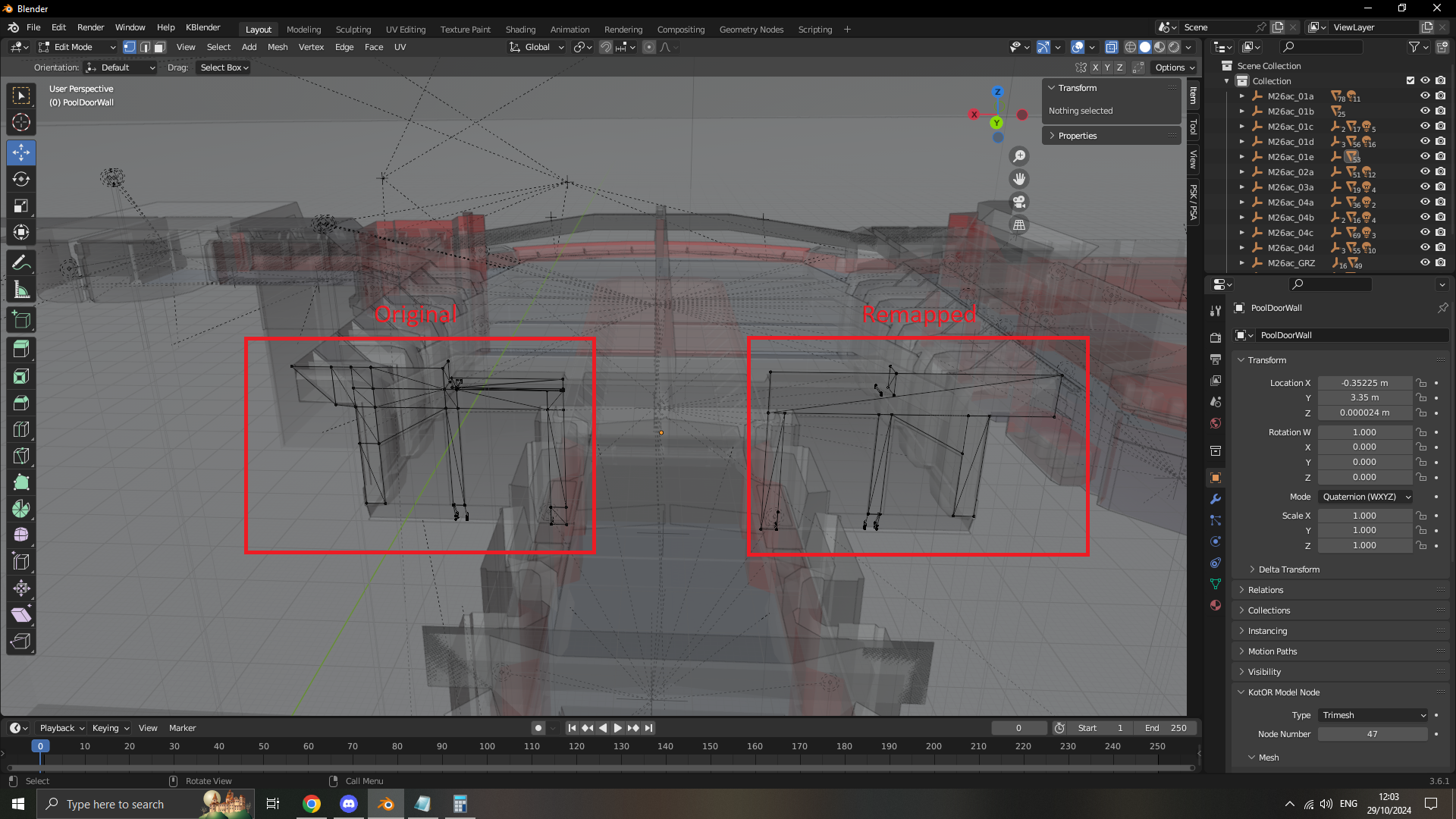1456x819 pixels.
Task: Jump to the timeline end frame
Action: coord(649,728)
